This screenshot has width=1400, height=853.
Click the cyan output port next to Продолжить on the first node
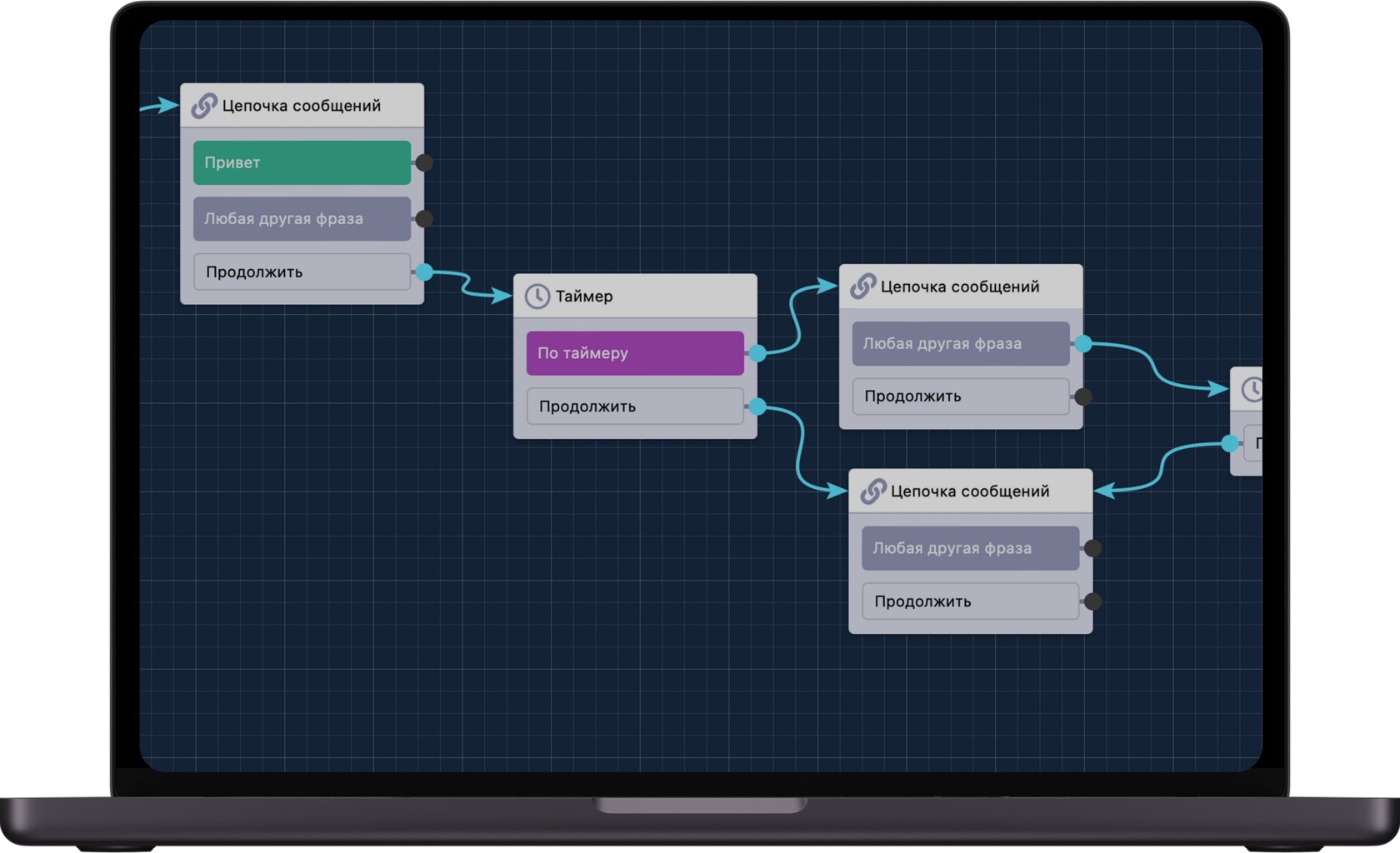pos(425,272)
